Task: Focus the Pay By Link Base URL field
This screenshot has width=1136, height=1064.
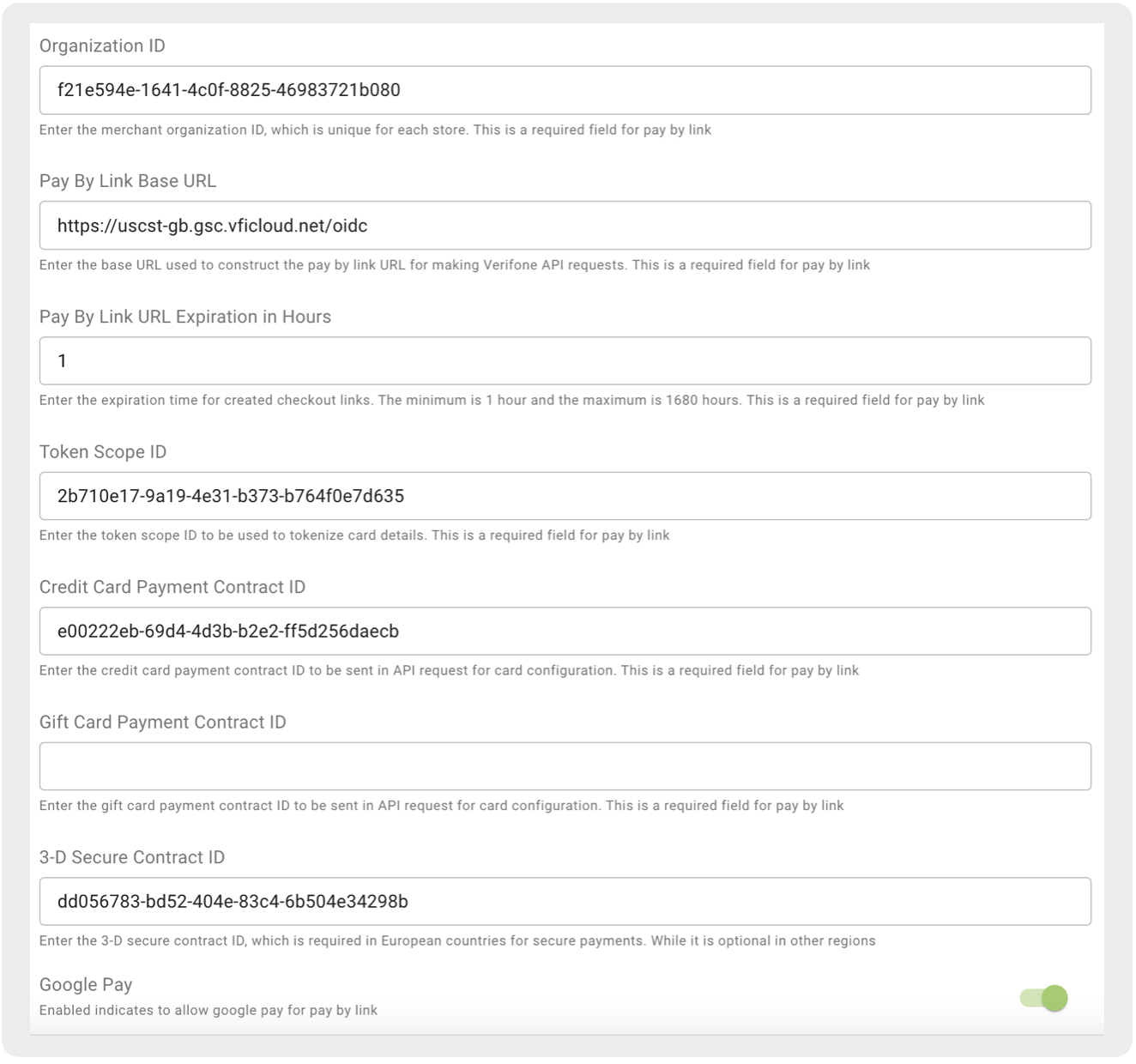Action: click(x=565, y=226)
